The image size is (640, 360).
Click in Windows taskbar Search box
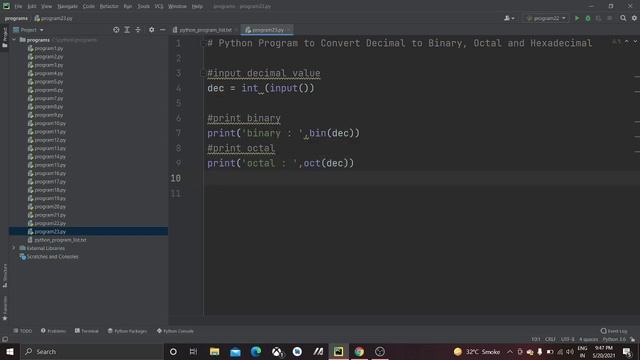pyautogui.click(x=92, y=351)
